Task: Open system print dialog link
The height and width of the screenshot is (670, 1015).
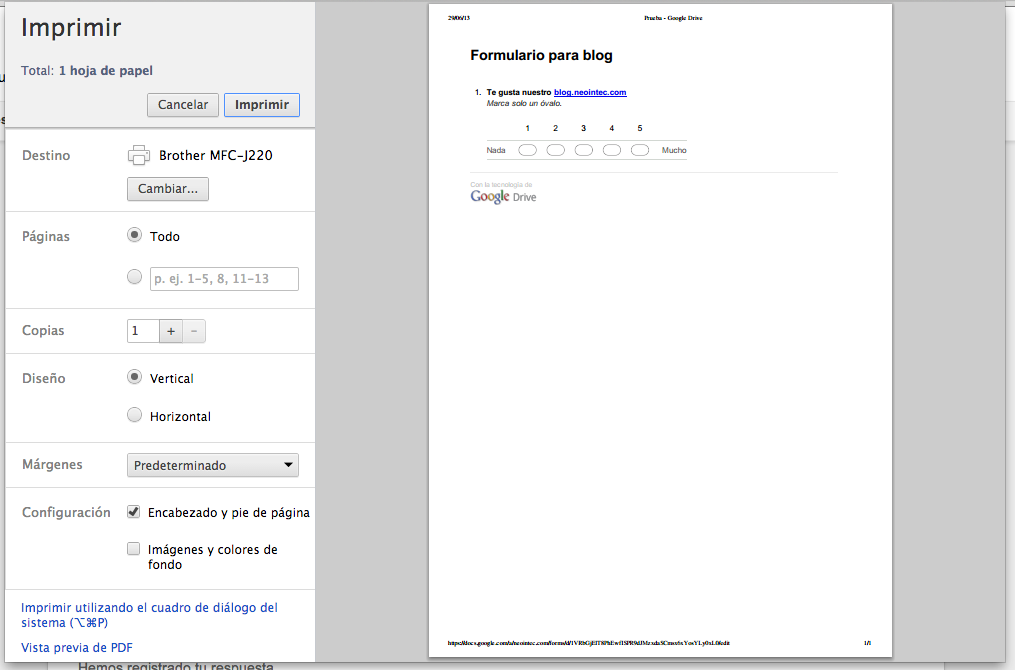Action: click(150, 615)
